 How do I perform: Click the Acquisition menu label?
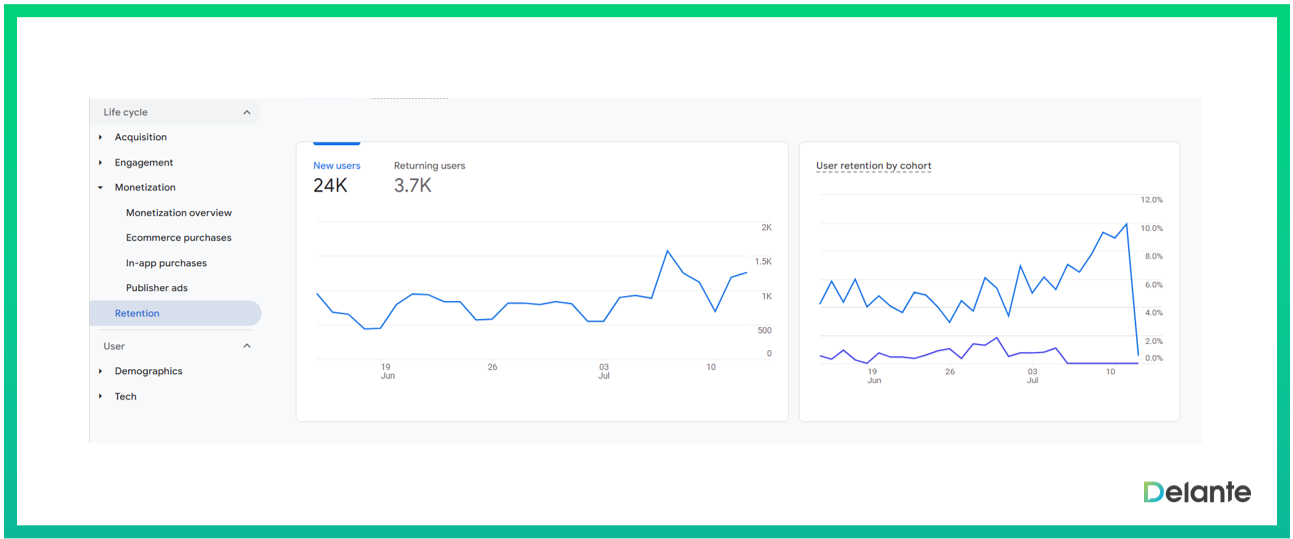140,137
